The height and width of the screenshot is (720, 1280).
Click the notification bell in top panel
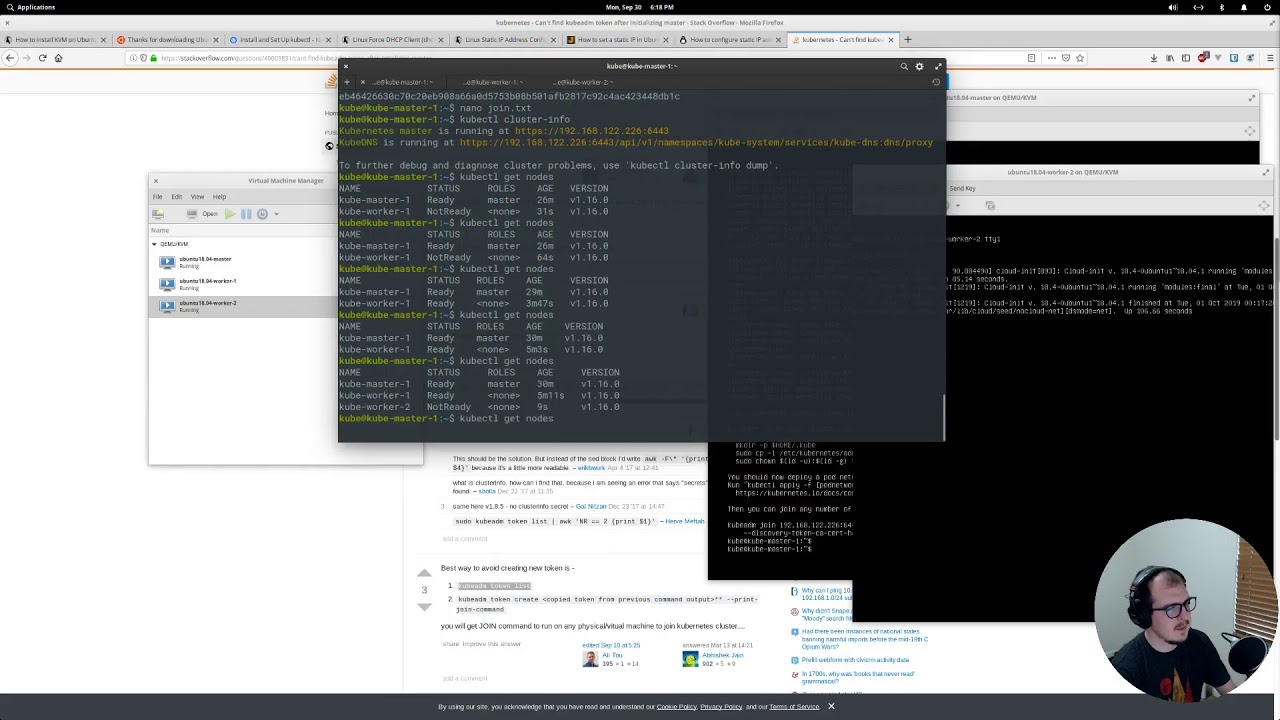(x=1244, y=7)
